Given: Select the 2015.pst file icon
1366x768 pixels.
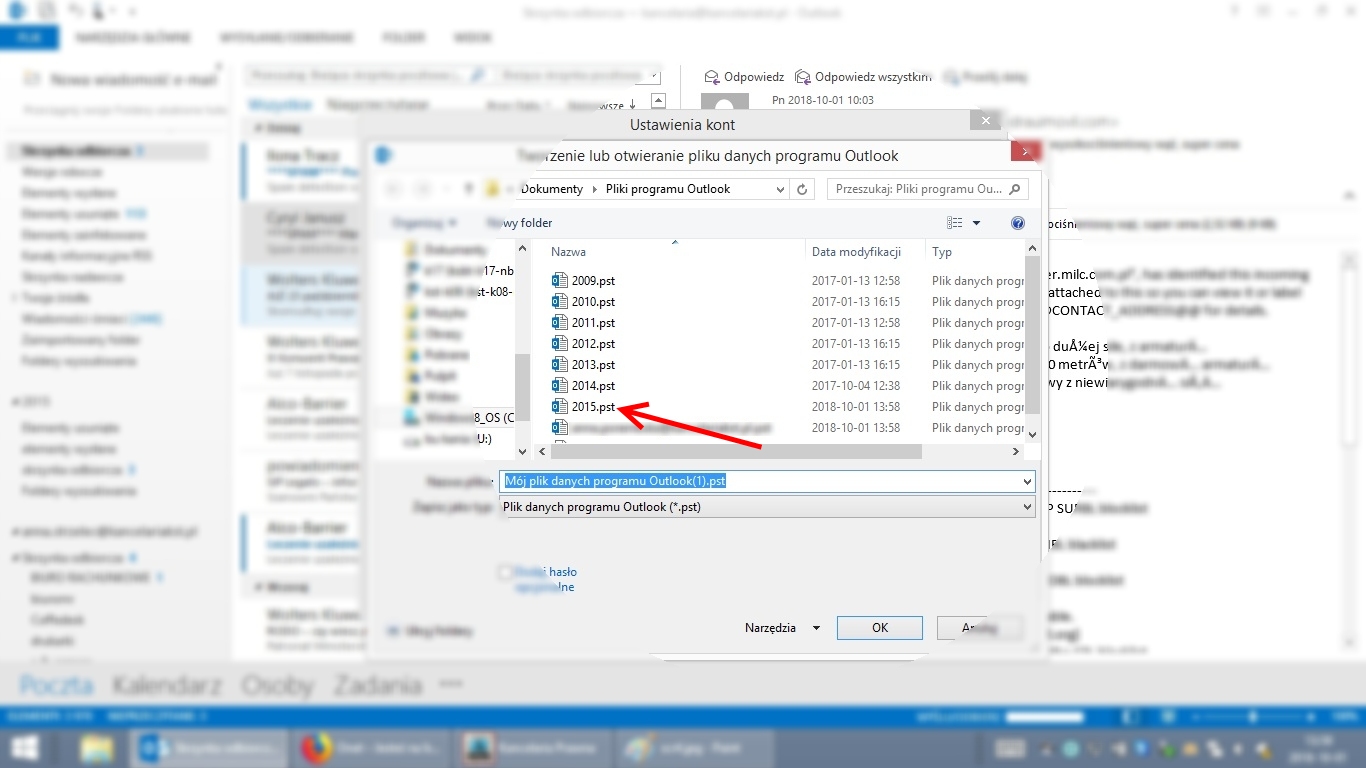Looking at the screenshot, I should (560, 407).
